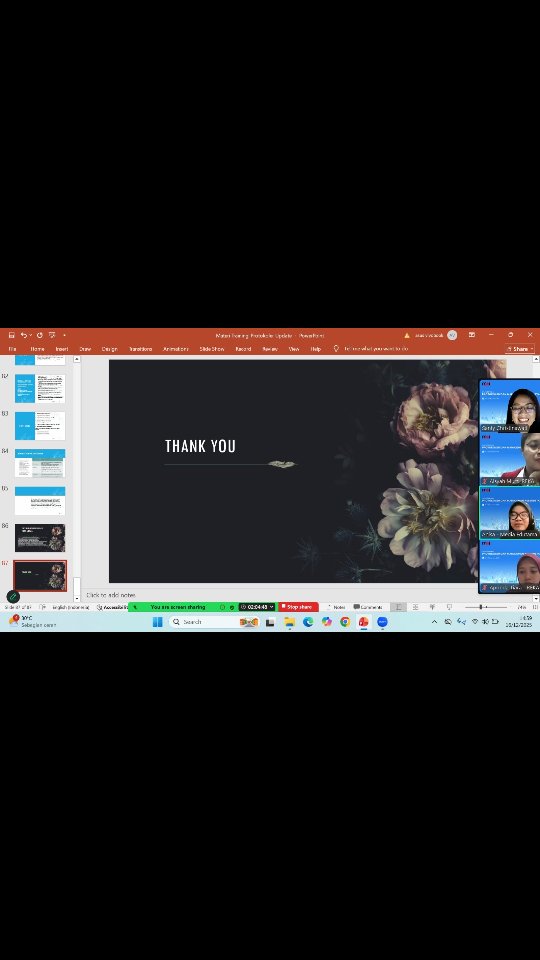Open the Insert ribbon tab
The width and height of the screenshot is (540, 960).
[x=62, y=349]
